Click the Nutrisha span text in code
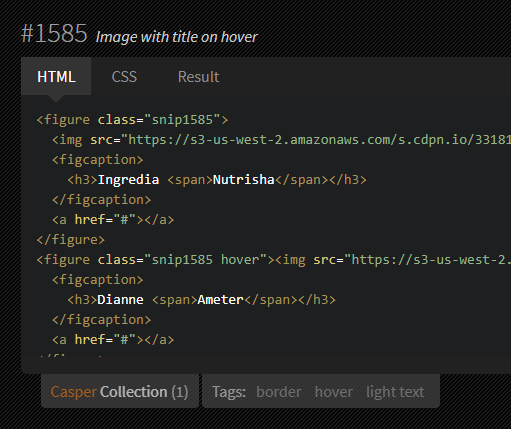 (243, 180)
